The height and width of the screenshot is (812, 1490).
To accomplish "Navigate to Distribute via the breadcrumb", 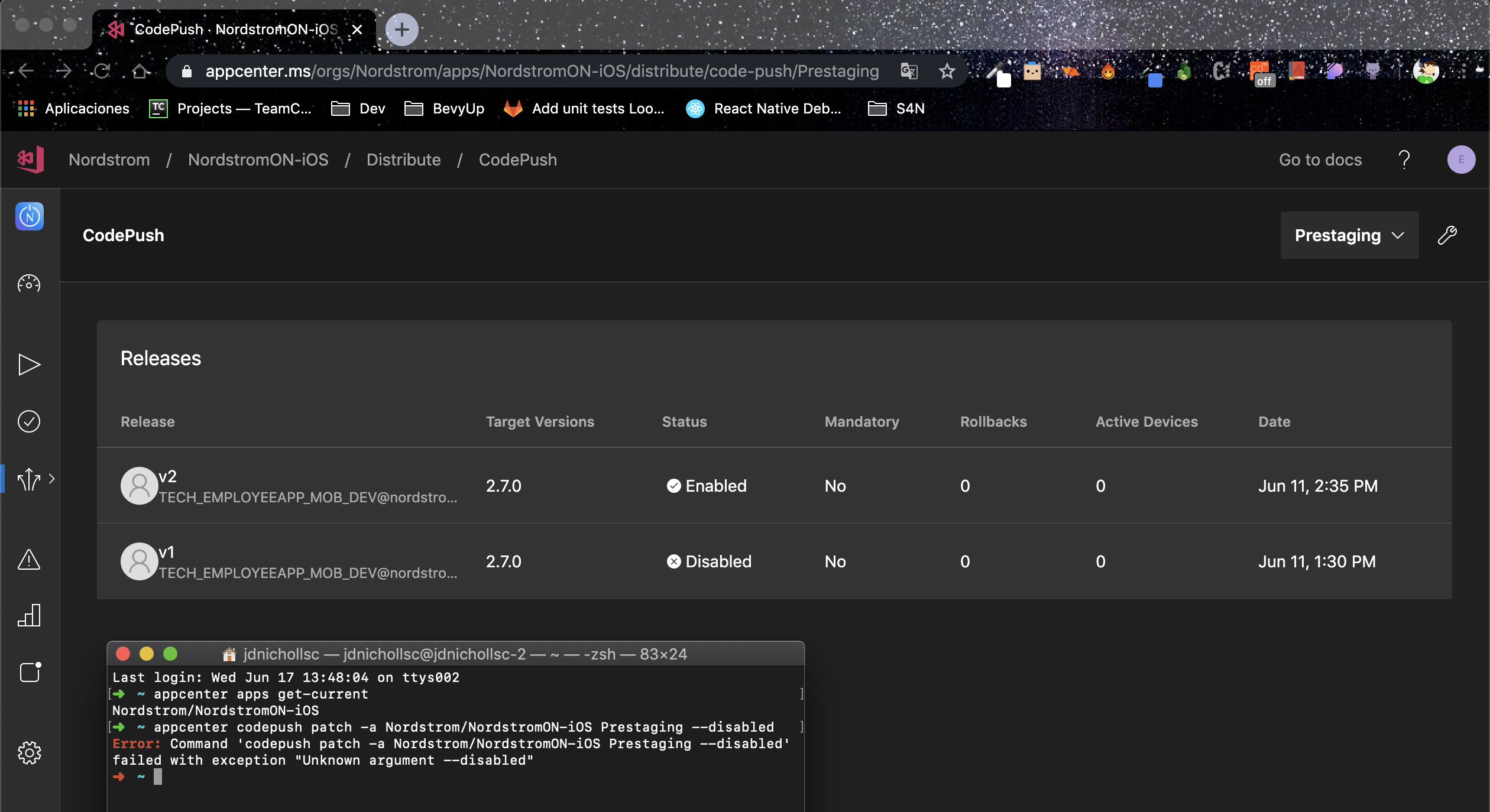I will (403, 160).
